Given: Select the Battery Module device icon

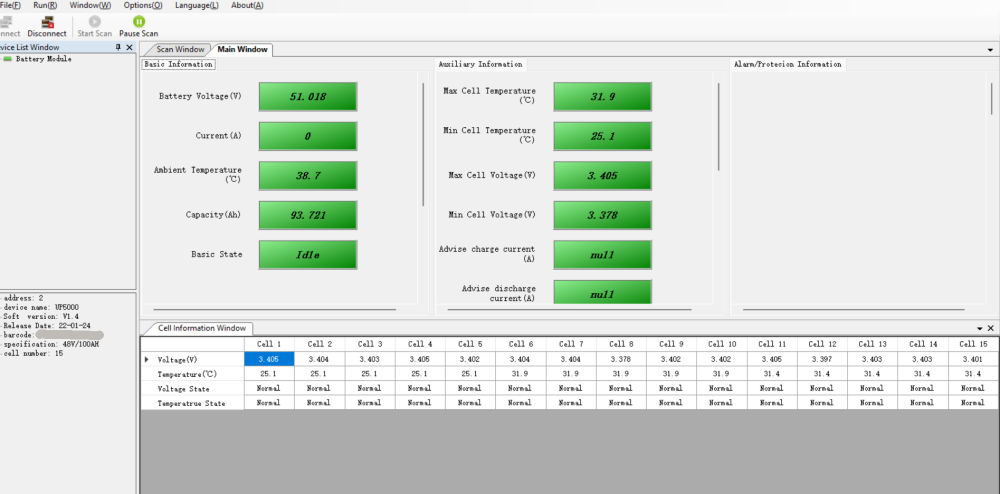Looking at the screenshot, I should coord(8,59).
